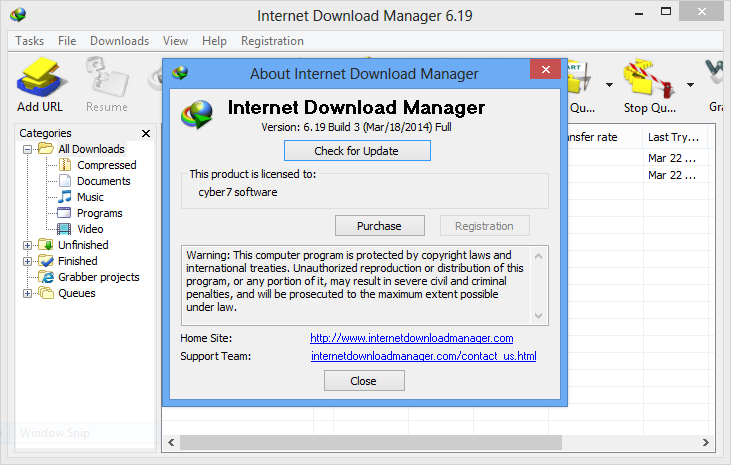Click the Close button in About dialog
The width and height of the screenshot is (731, 465).
(x=364, y=381)
